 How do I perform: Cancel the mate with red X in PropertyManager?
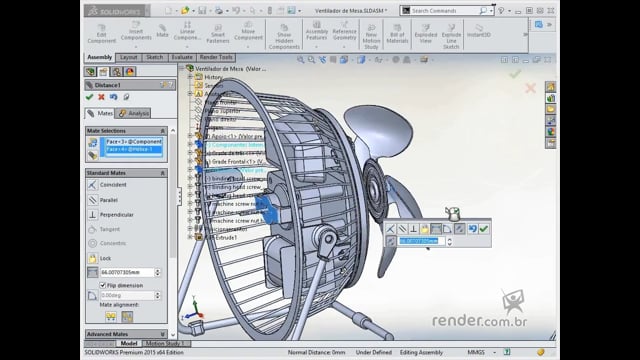point(101,97)
